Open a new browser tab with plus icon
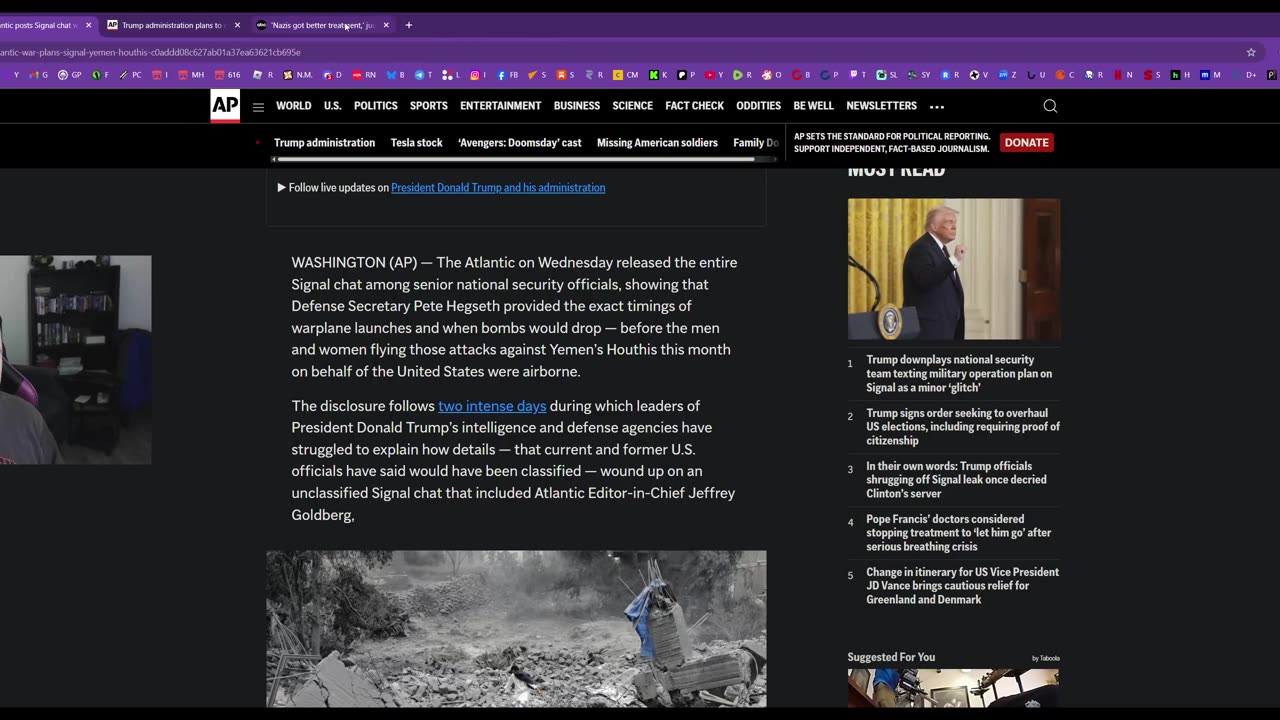 (x=408, y=25)
